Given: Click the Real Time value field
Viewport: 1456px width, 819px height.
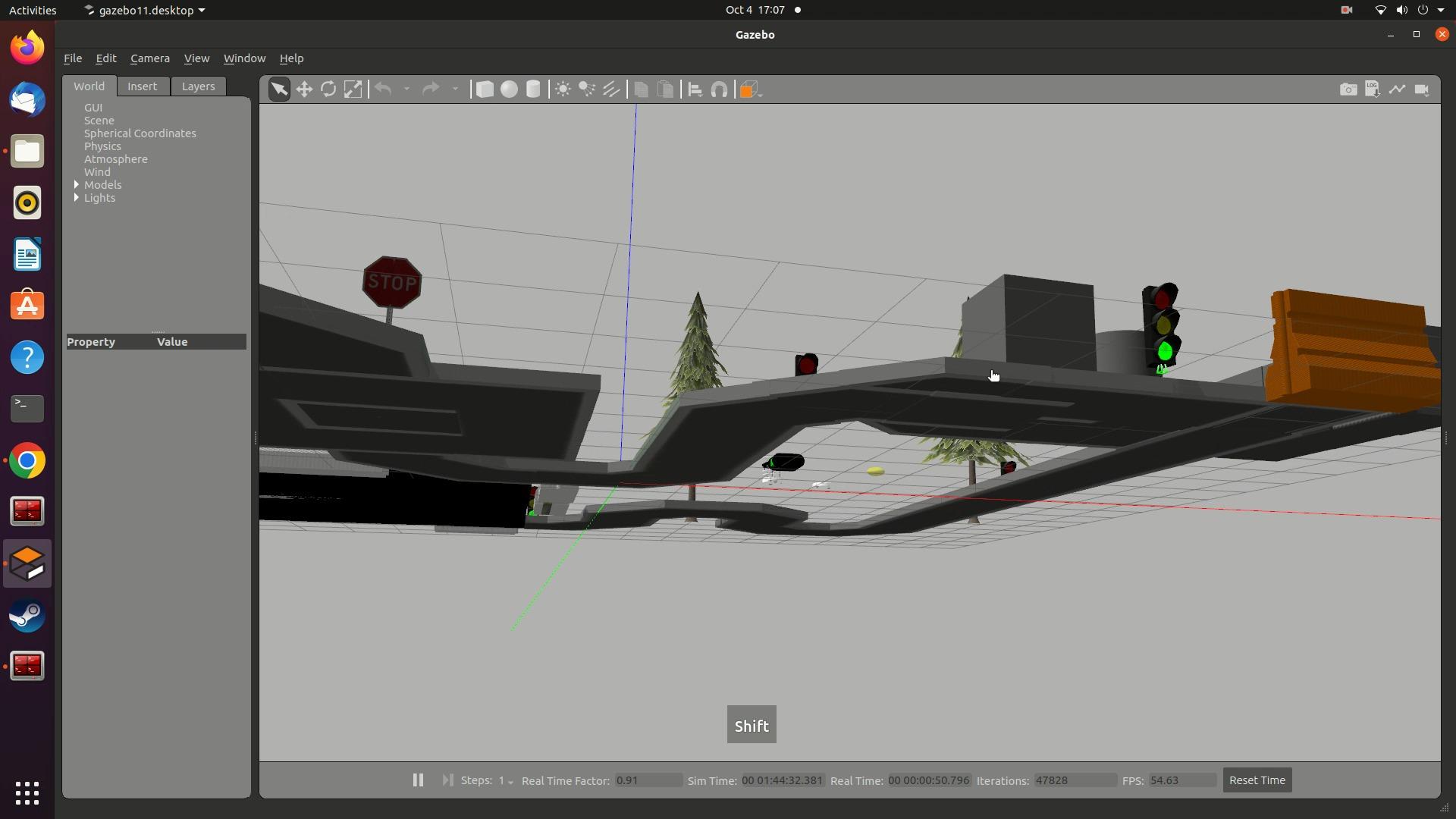Looking at the screenshot, I should [929, 780].
